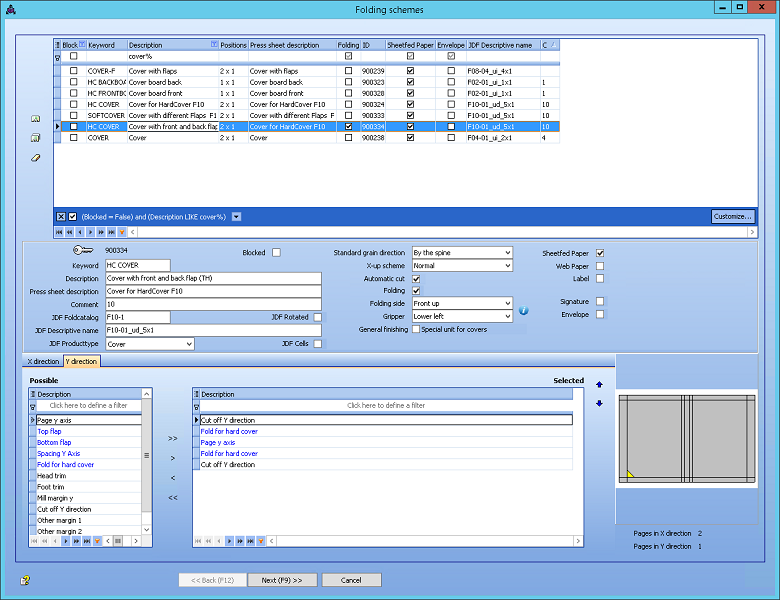
Task: Go to next page in top grid navigator
Action: coord(101,232)
